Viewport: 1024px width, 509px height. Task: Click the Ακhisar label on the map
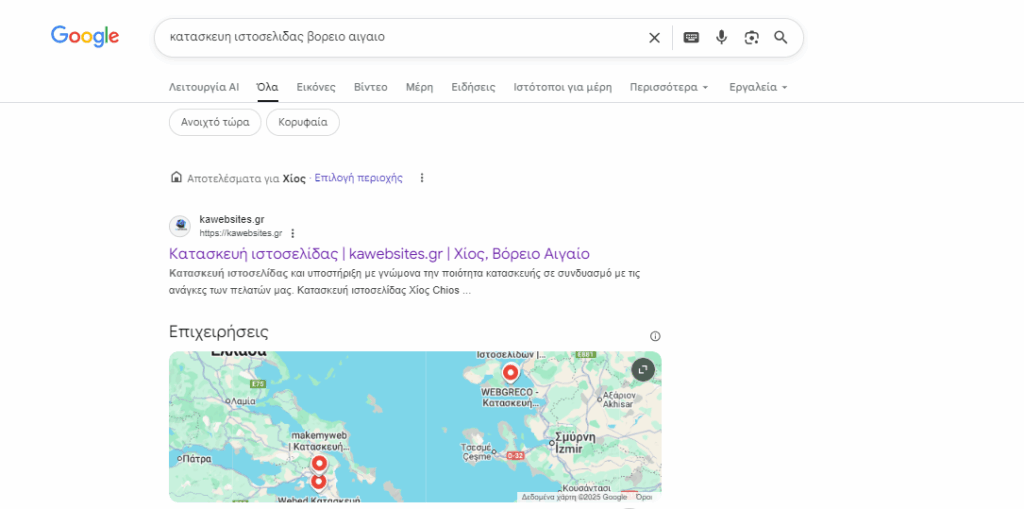click(618, 400)
